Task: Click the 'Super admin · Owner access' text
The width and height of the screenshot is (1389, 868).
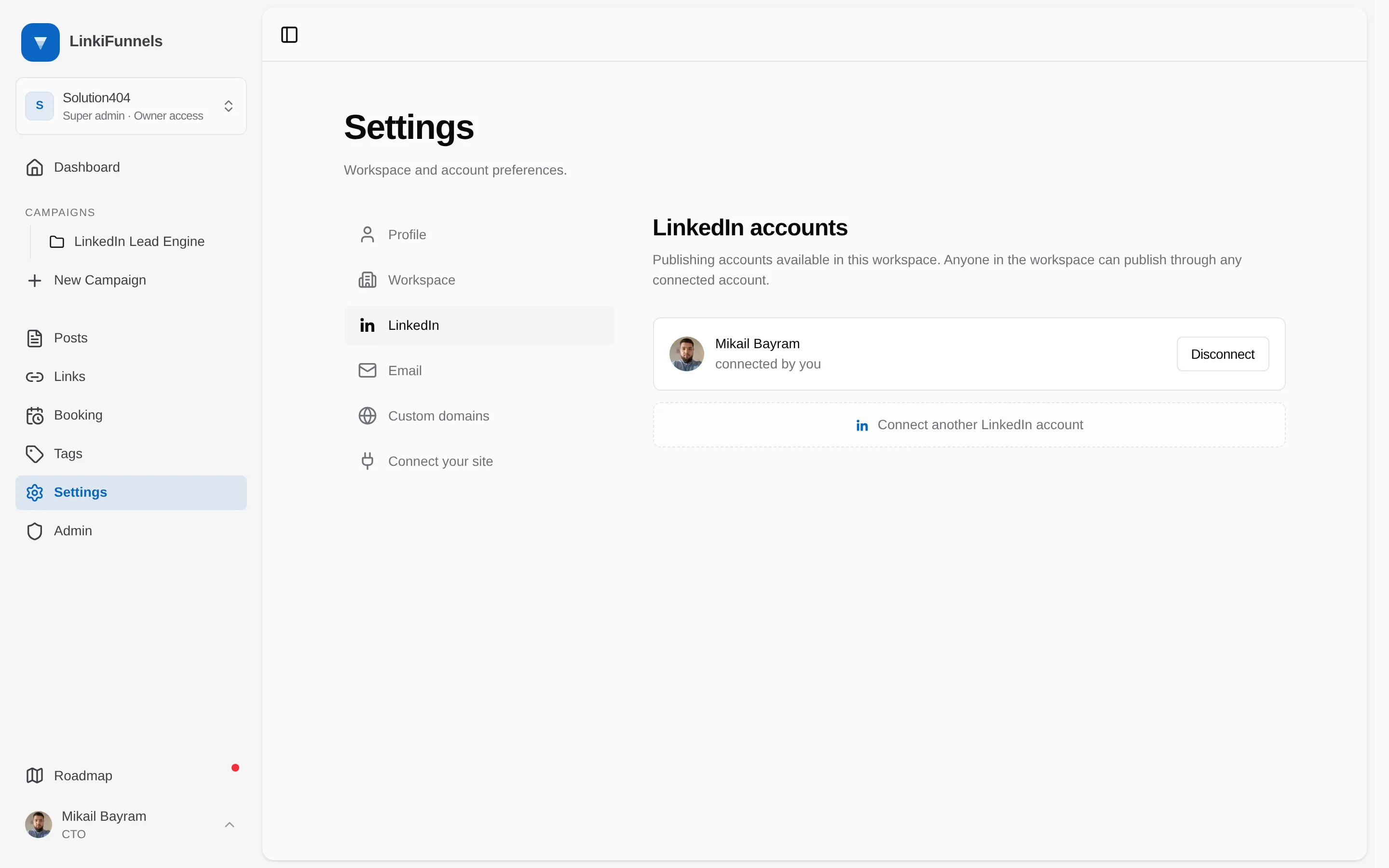Action: click(x=133, y=116)
